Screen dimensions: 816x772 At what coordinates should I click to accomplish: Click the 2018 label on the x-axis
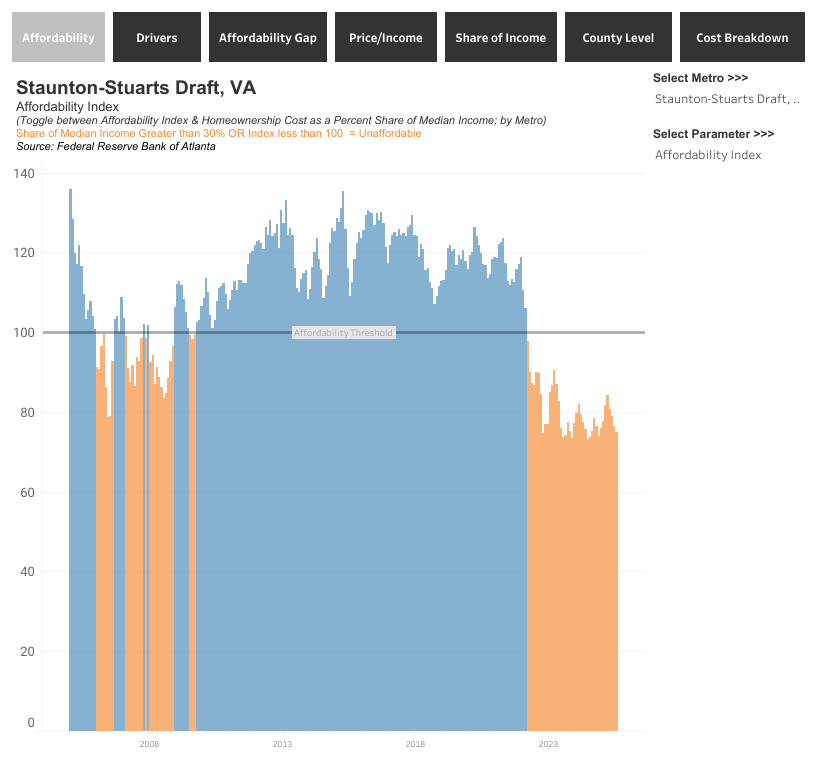coord(415,744)
